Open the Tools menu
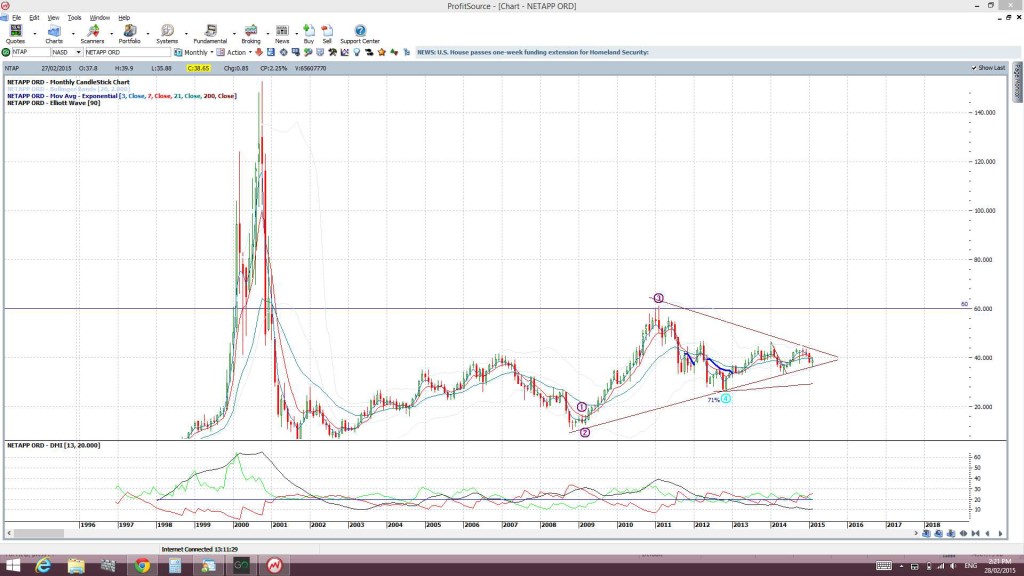Image resolution: width=1024 pixels, height=576 pixels. [x=74, y=18]
